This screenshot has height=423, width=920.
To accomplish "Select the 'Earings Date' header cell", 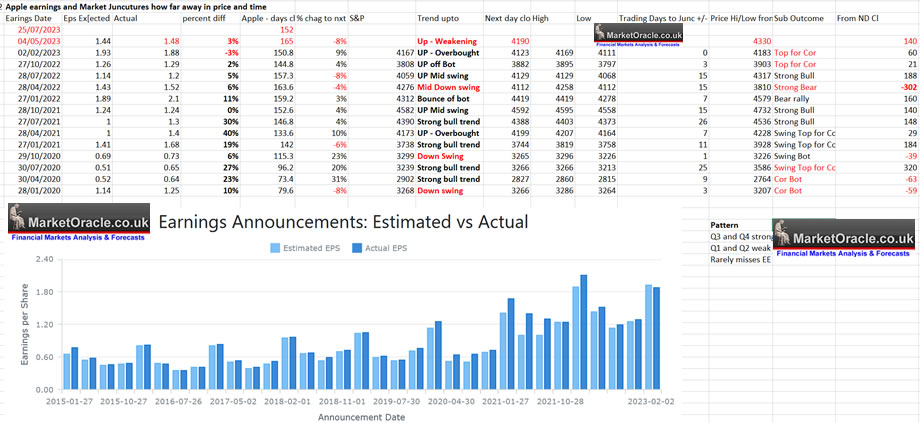I will click(x=32, y=19).
